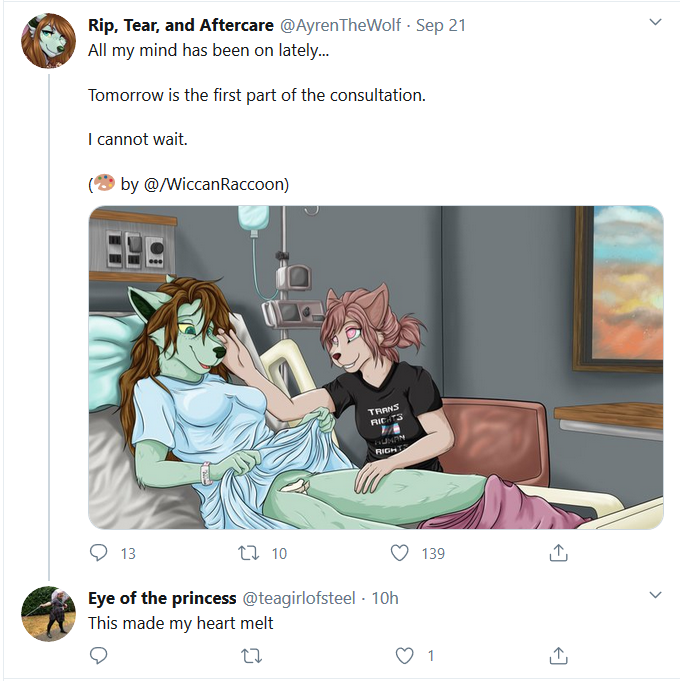Open the first tweet's options chevron
Screen dimensions: 680x681
[655, 22]
